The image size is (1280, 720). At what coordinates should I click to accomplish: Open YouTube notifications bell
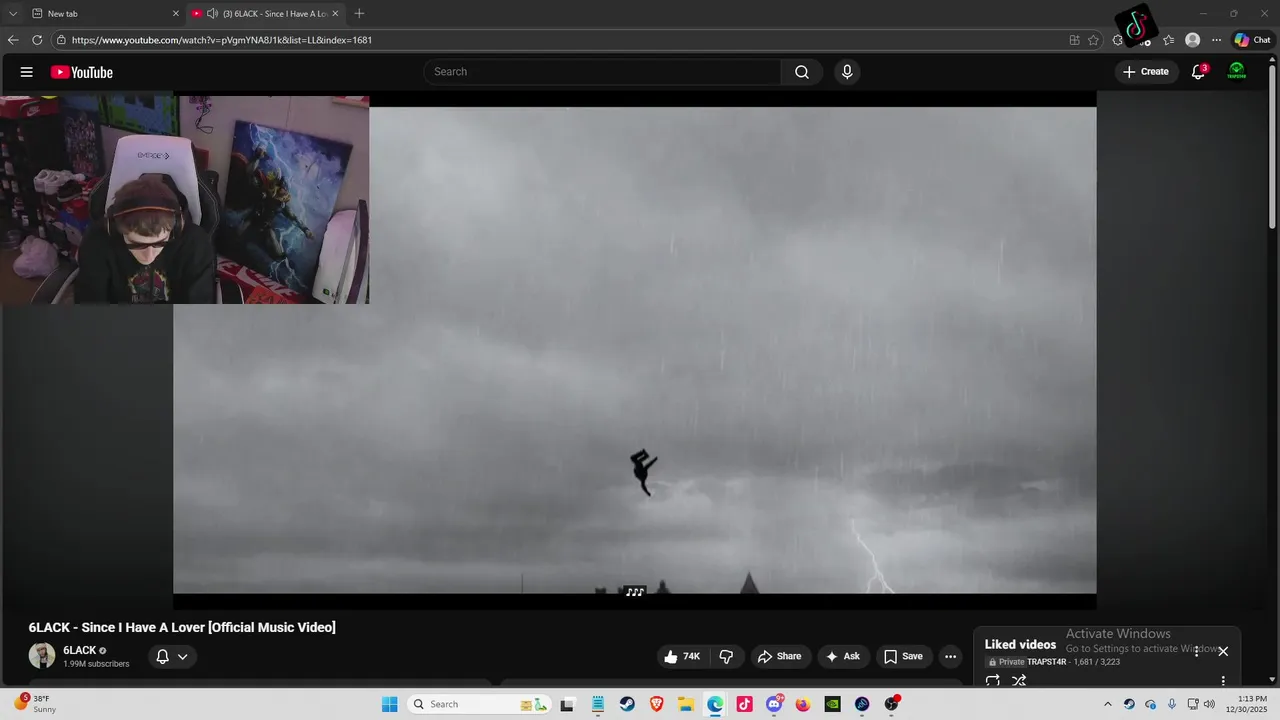(x=1198, y=72)
